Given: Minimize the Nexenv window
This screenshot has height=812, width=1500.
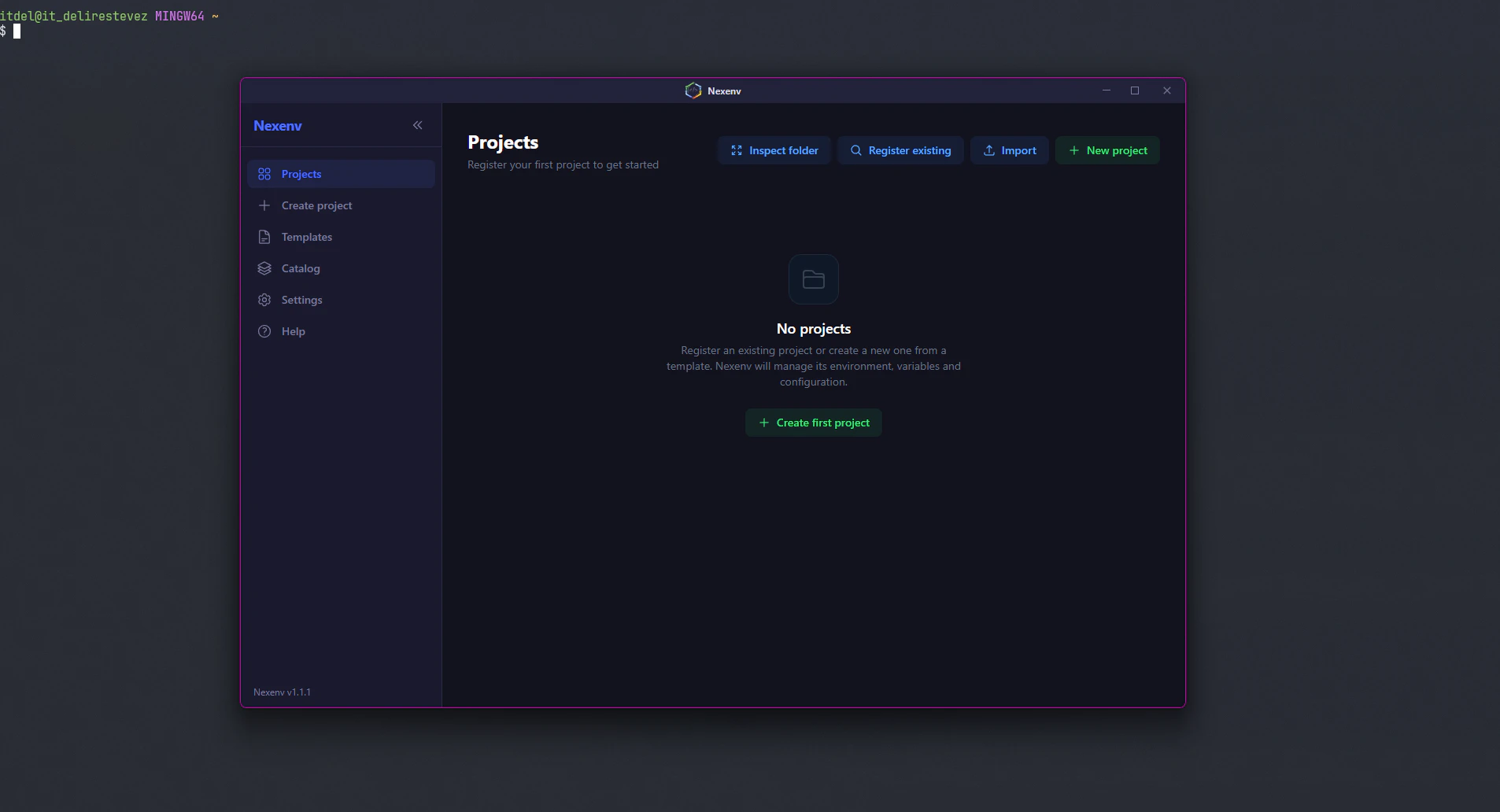Looking at the screenshot, I should pos(1107,90).
